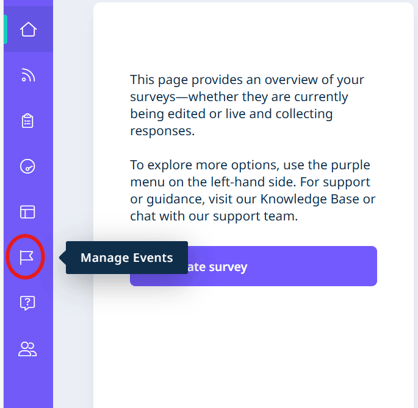Click the layout template icon in the sidebar
418x408 pixels.
coord(27,212)
